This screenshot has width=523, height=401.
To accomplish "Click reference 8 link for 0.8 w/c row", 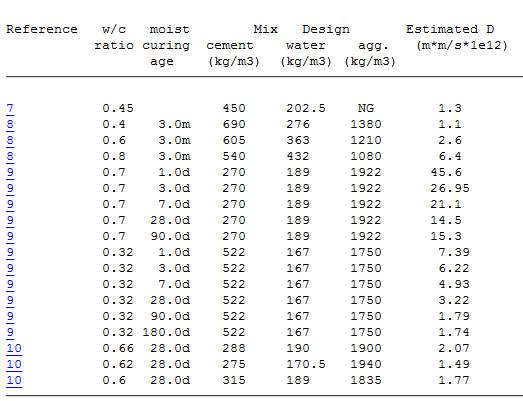I will pyautogui.click(x=10, y=156).
